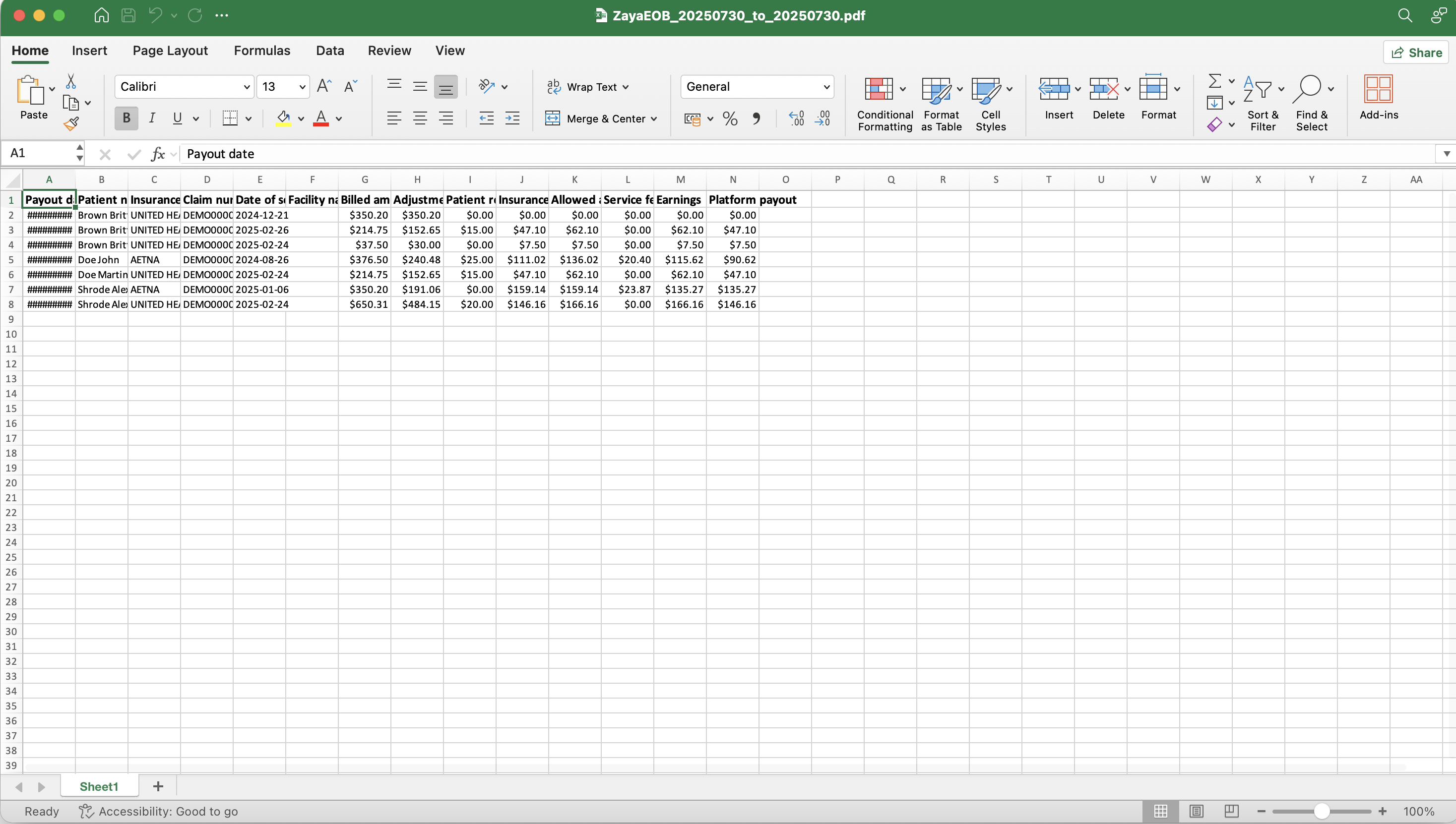
Task: Open the Formulas ribbon tab
Action: tap(261, 51)
